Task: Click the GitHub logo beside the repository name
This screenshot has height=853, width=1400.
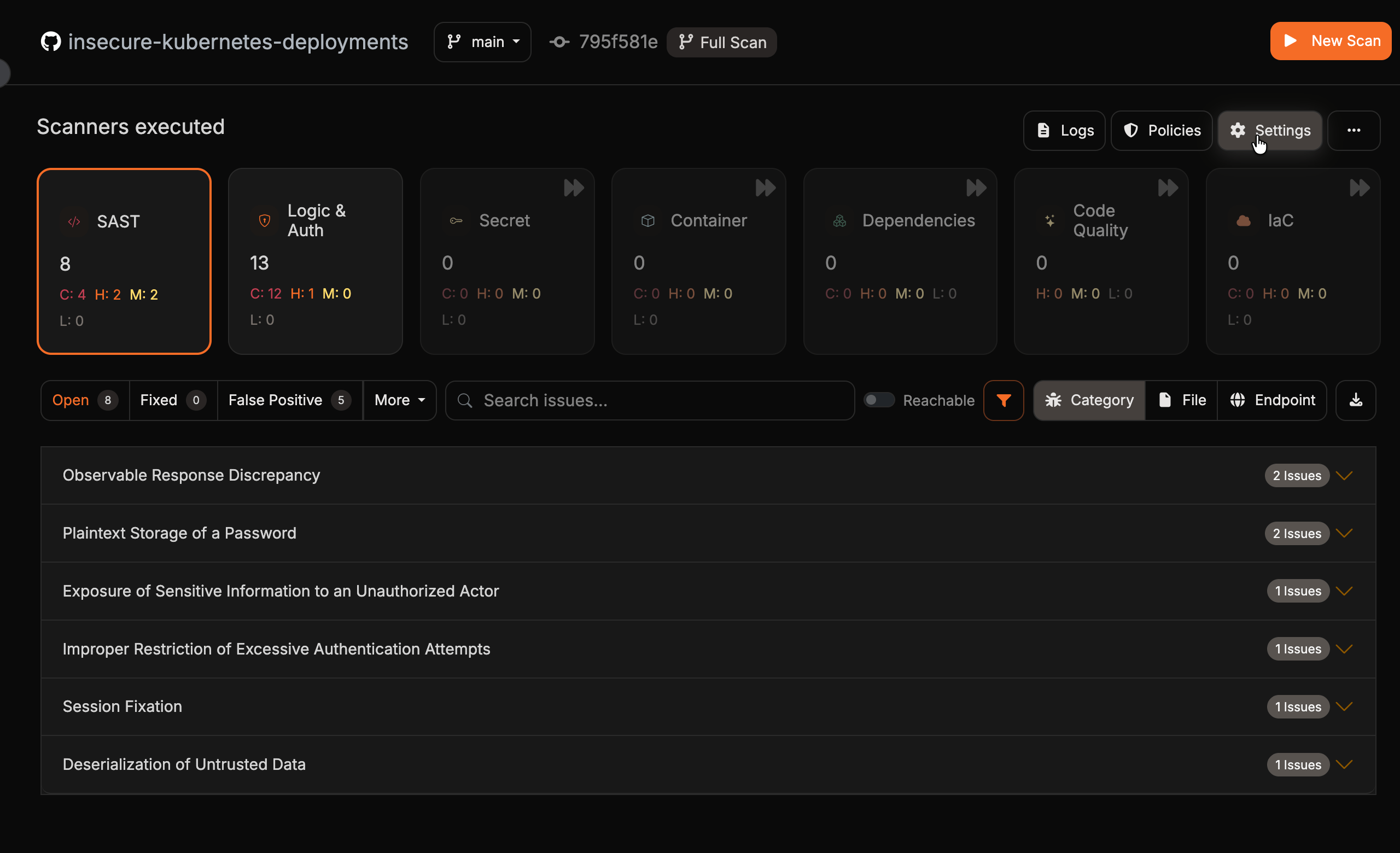Action: [50, 42]
